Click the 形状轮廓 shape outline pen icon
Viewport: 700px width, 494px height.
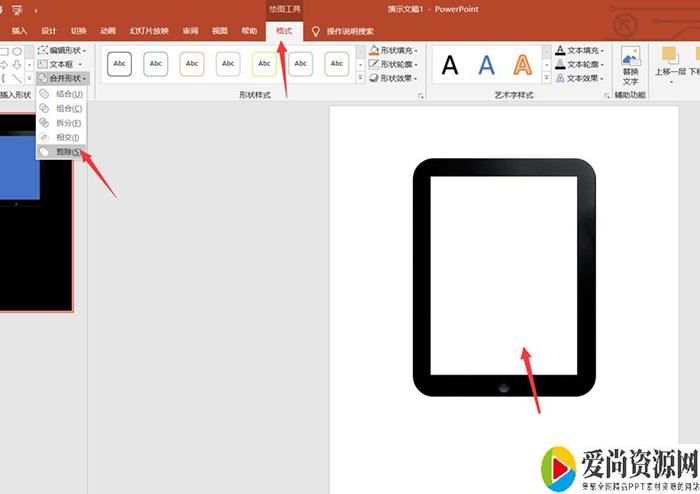(373, 64)
